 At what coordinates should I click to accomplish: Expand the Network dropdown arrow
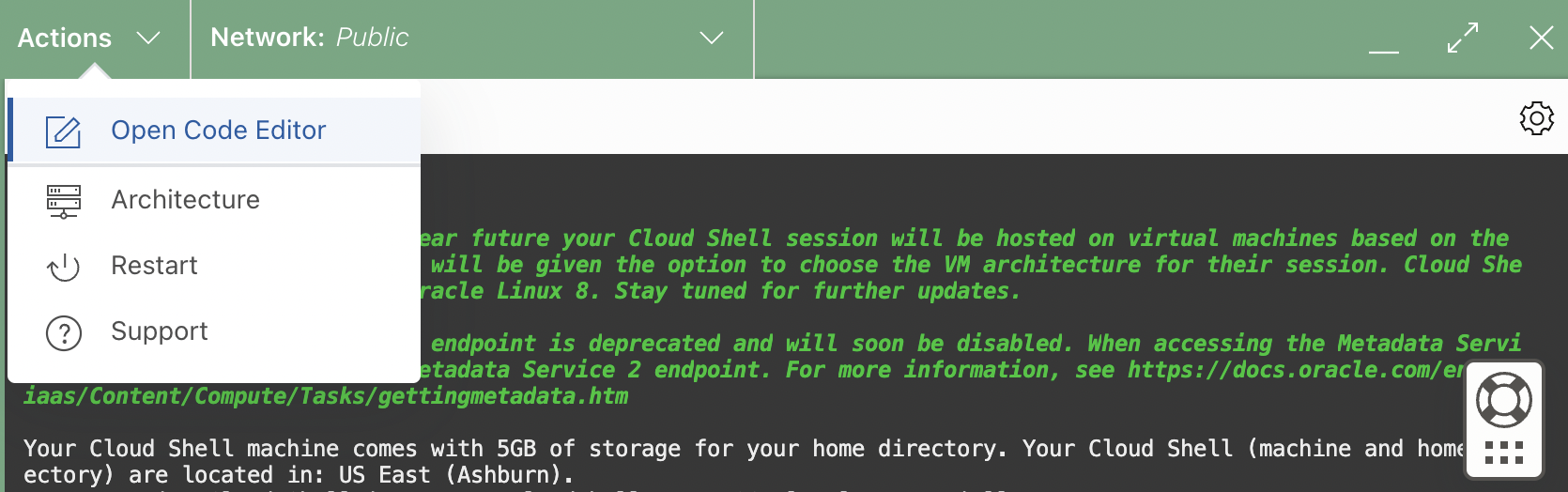(x=712, y=38)
